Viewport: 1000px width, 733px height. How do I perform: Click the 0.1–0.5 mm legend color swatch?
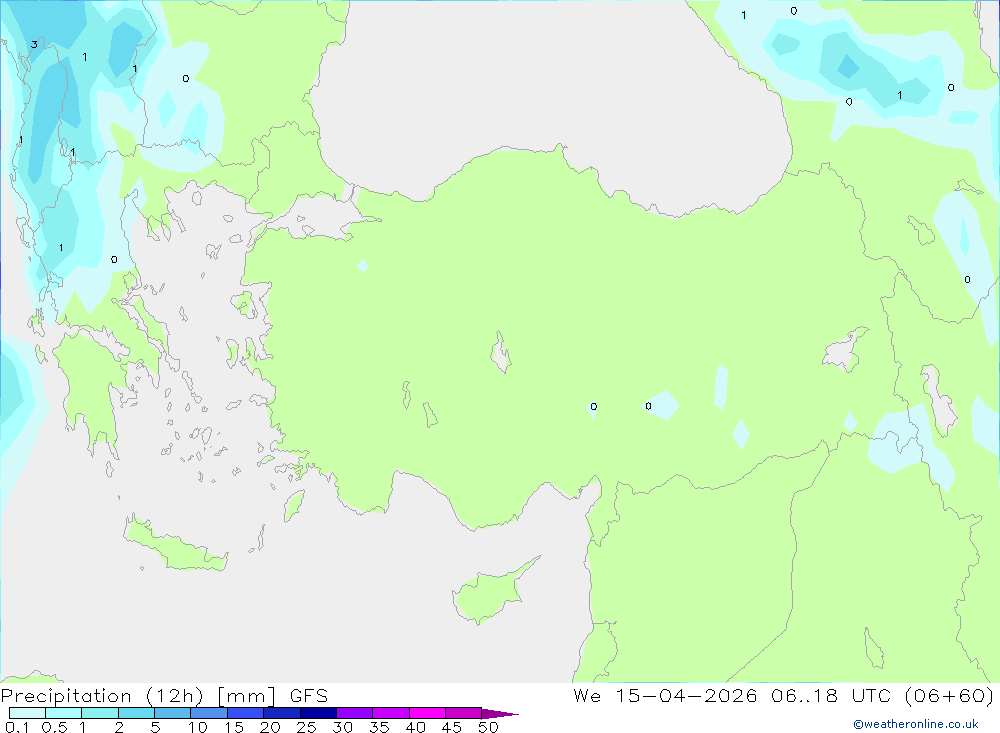(27, 713)
